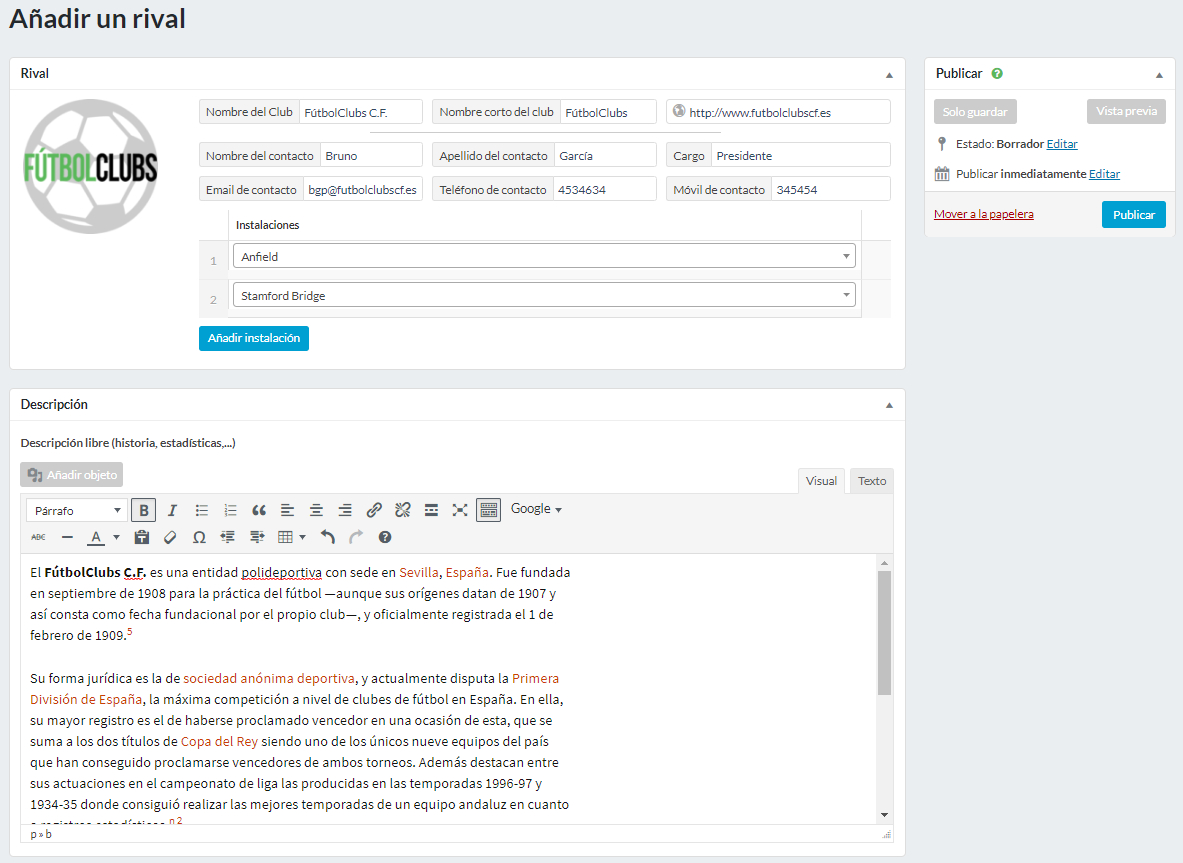Click the Añadir instalación button
Image resolution: width=1183 pixels, height=863 pixels.
(x=254, y=338)
